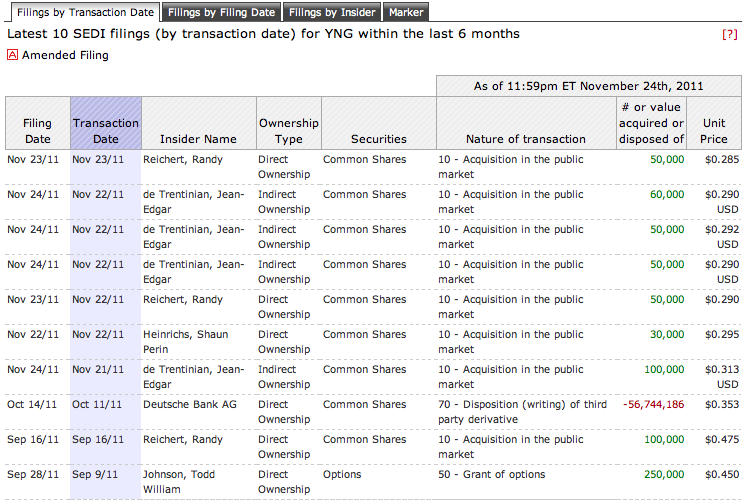This screenshot has height=504, width=747.
Task: Click the Amended Filing legend icon
Action: tap(13, 56)
